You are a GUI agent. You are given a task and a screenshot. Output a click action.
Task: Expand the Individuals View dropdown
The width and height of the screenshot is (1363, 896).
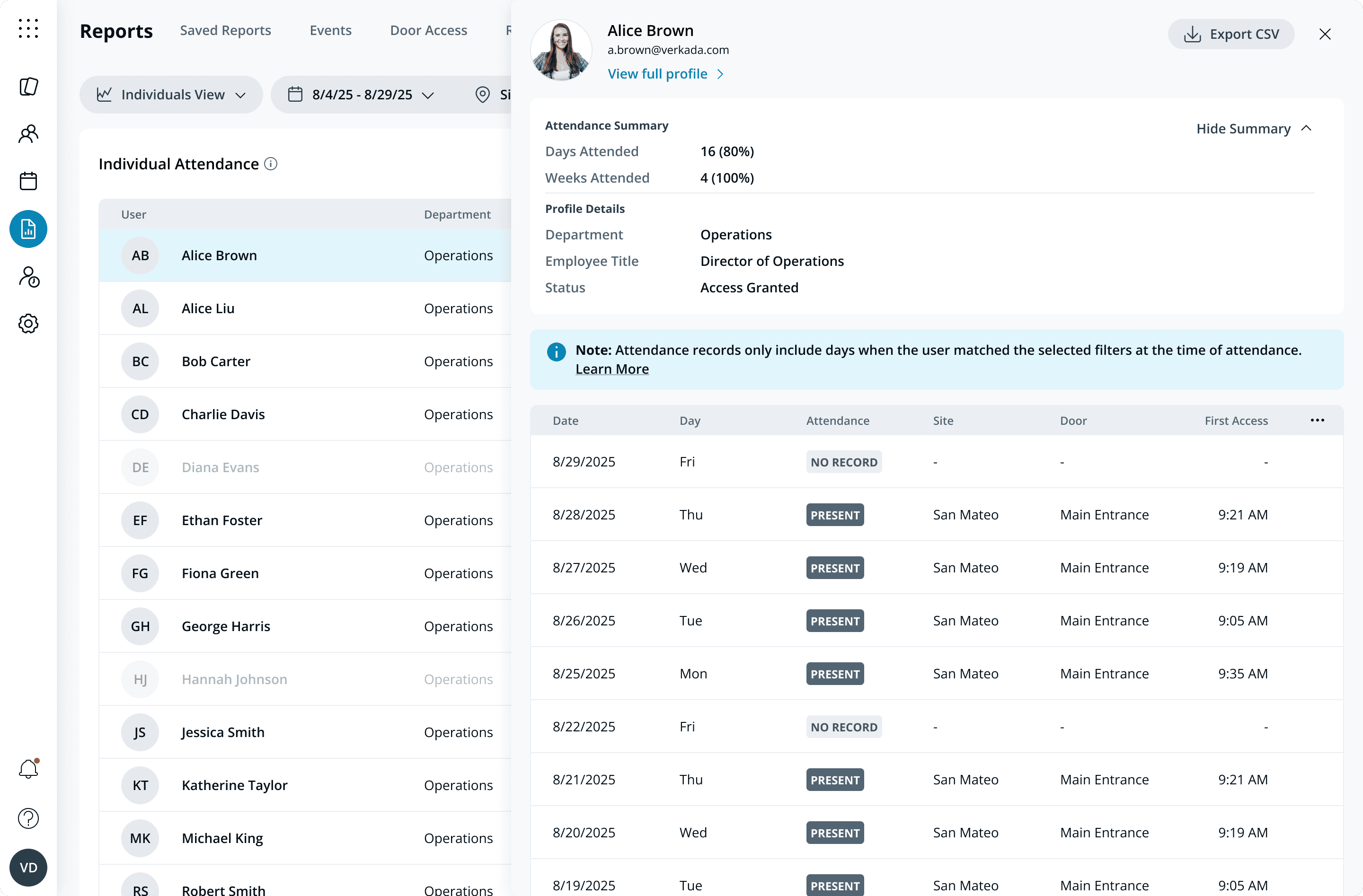tap(171, 95)
